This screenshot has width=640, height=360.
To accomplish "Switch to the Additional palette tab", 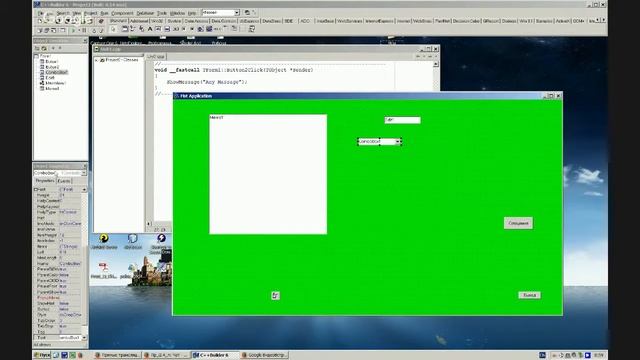I will point(139,21).
